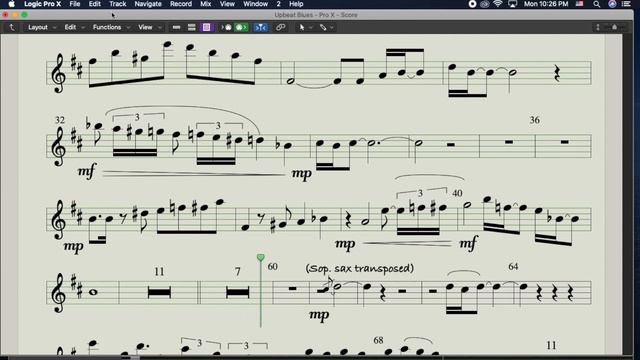Toggle MIDI In button
Screen dimensions: 640x360
click(x=227, y=27)
